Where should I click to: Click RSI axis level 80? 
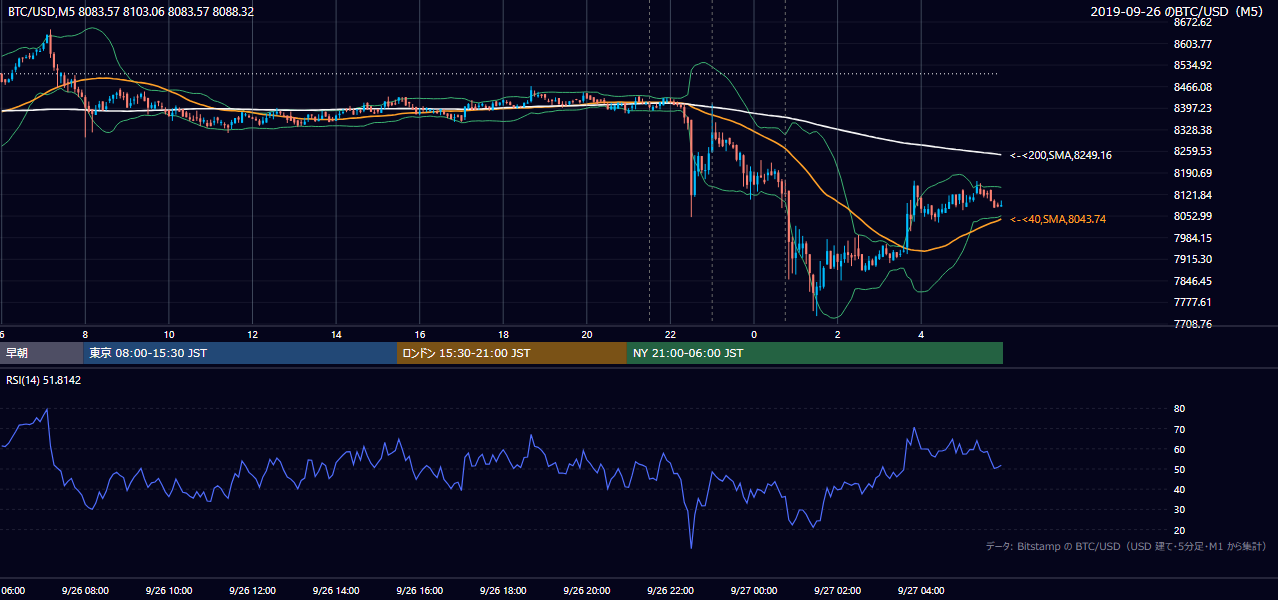(1179, 409)
